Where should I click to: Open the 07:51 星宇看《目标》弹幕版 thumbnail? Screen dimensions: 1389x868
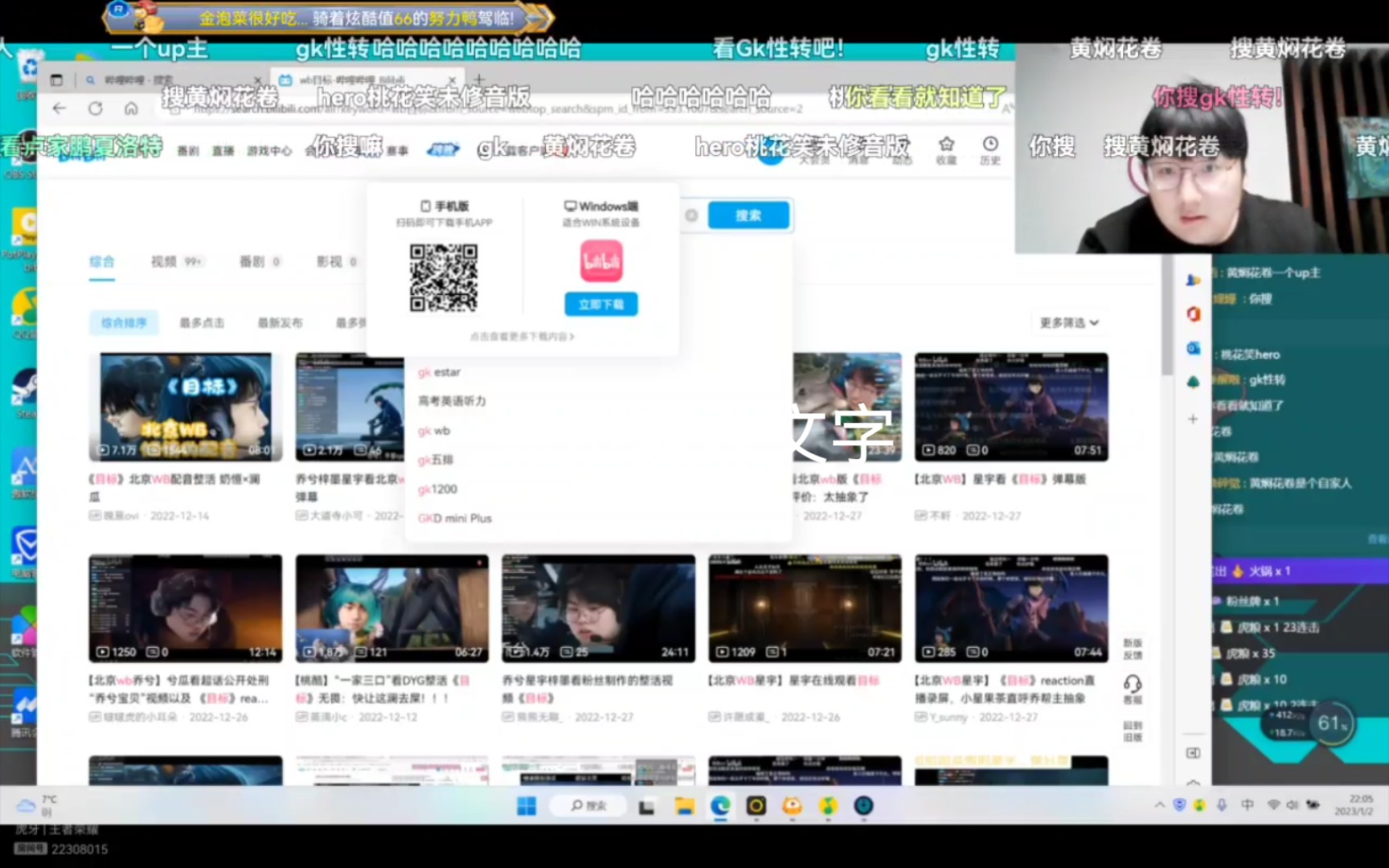[1011, 407]
